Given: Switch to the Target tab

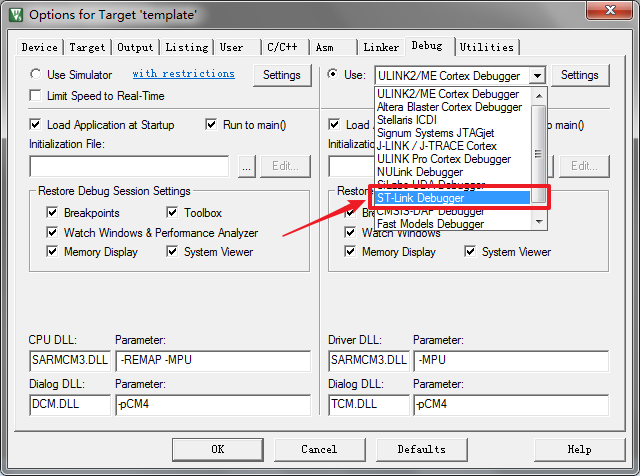Looking at the screenshot, I should tap(87, 47).
